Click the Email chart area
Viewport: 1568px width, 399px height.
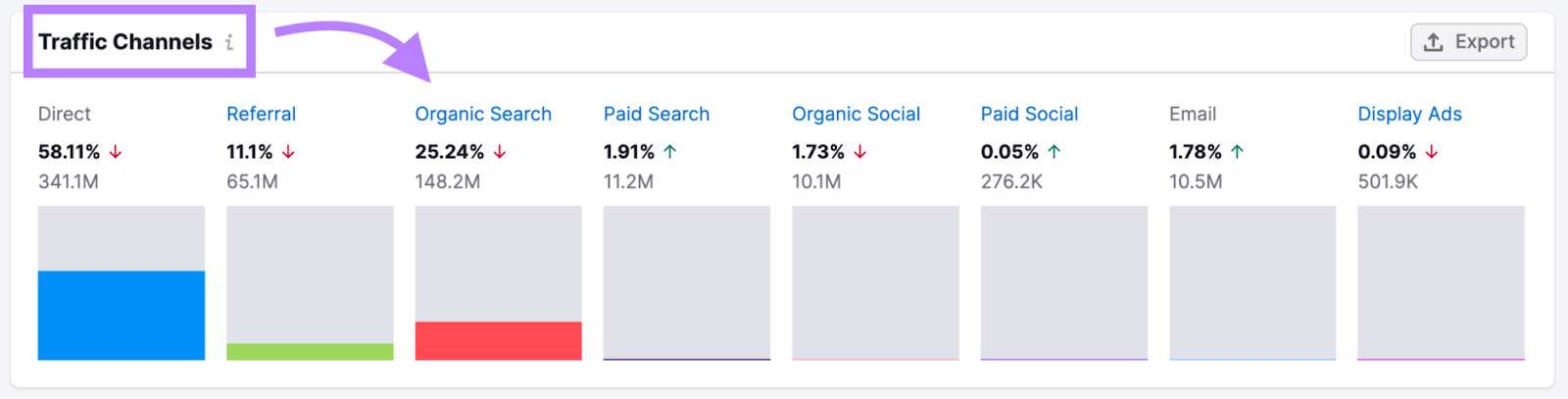click(1252, 283)
